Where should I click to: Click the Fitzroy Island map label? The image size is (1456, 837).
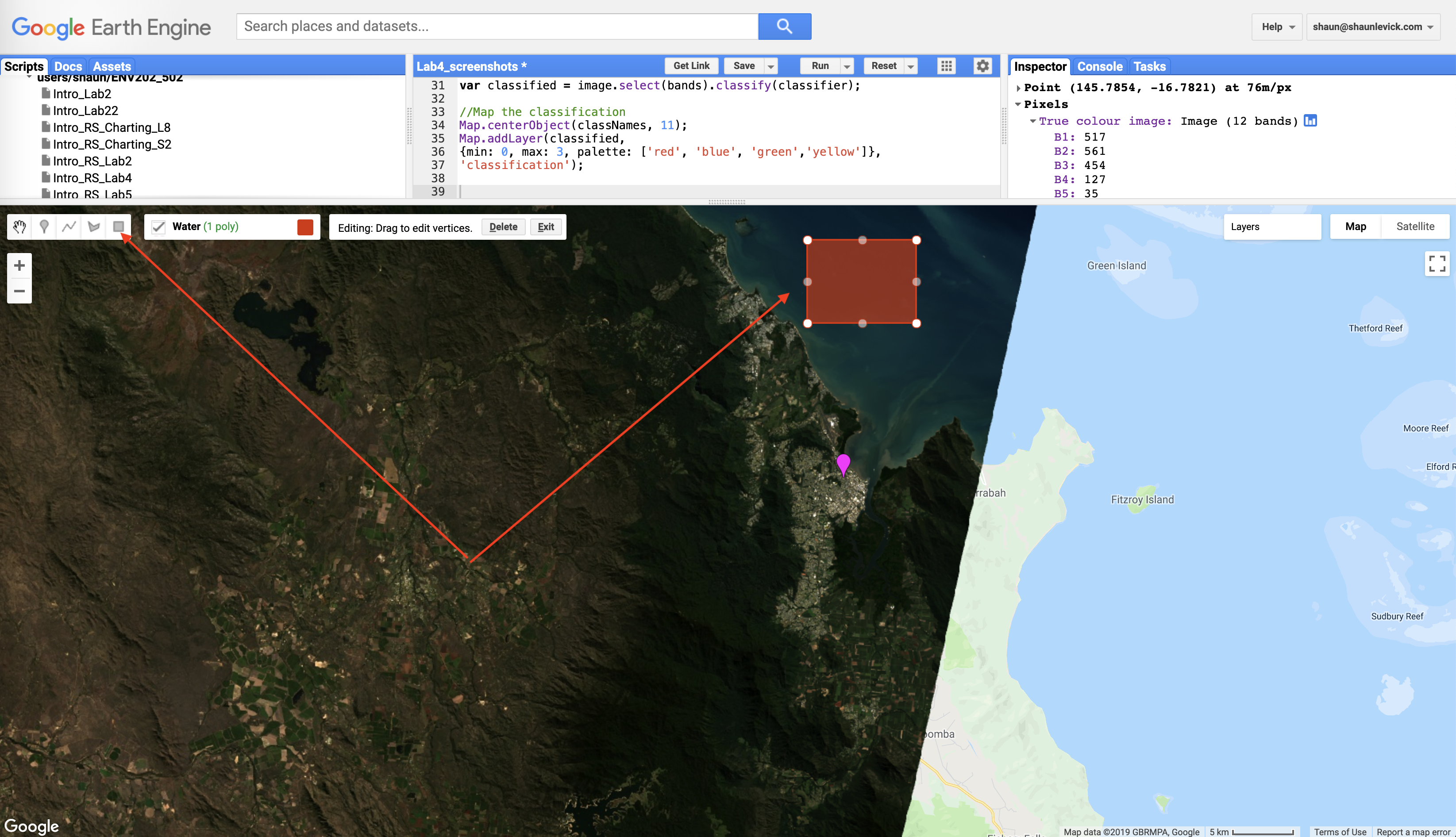click(x=1142, y=499)
